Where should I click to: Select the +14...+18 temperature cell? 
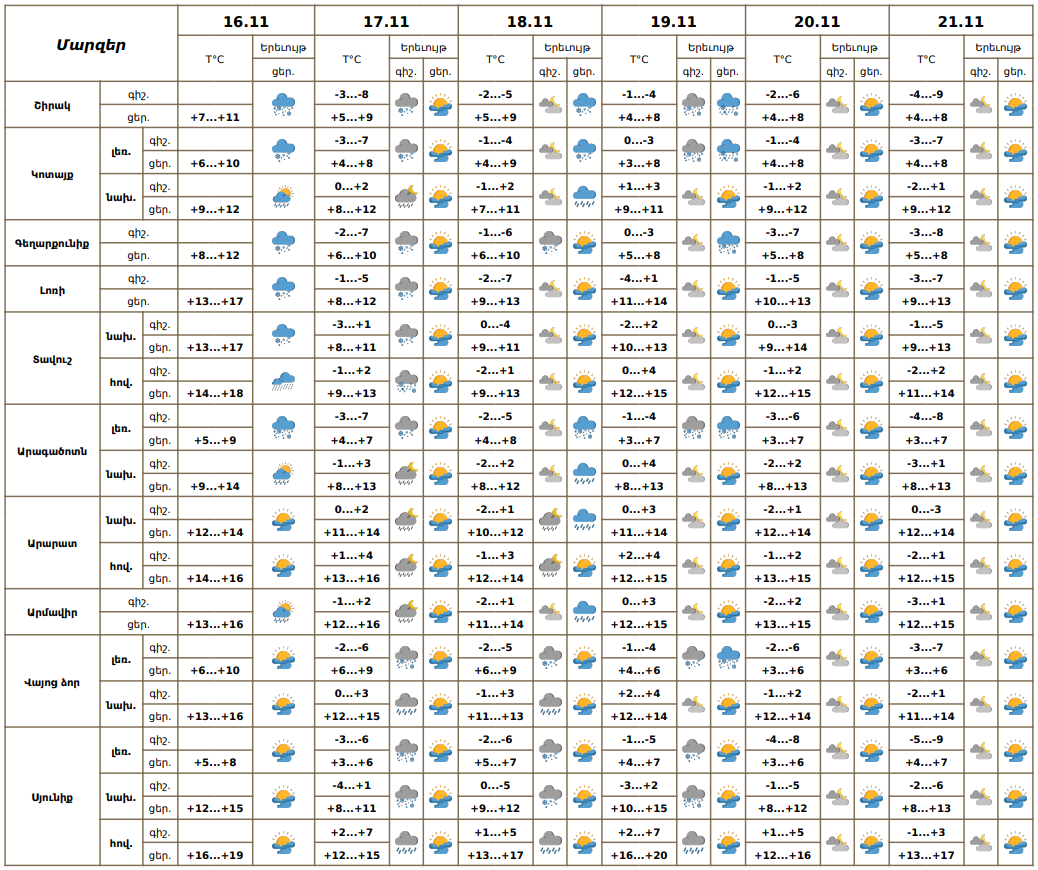pos(215,393)
